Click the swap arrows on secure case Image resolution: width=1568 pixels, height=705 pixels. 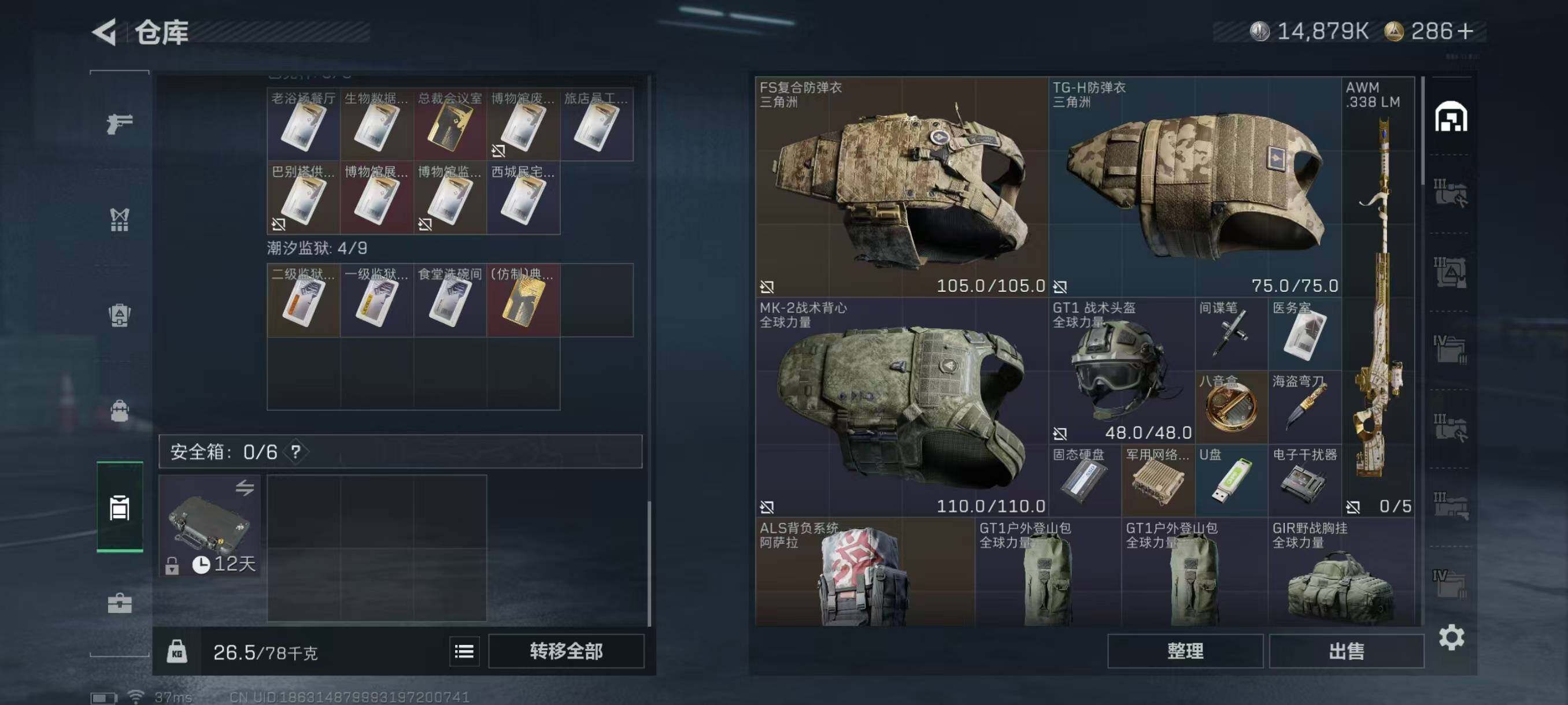tap(245, 487)
